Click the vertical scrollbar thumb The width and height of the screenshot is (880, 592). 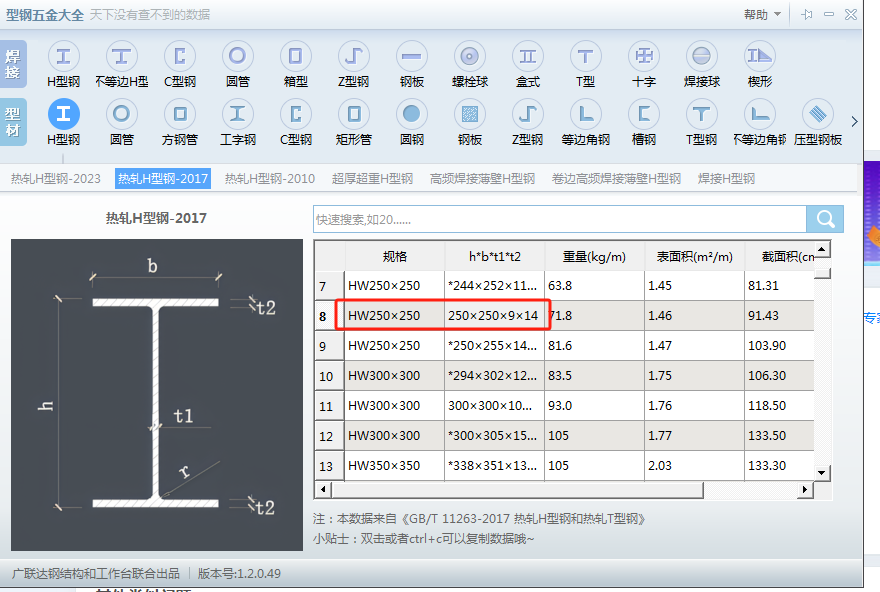click(822, 273)
